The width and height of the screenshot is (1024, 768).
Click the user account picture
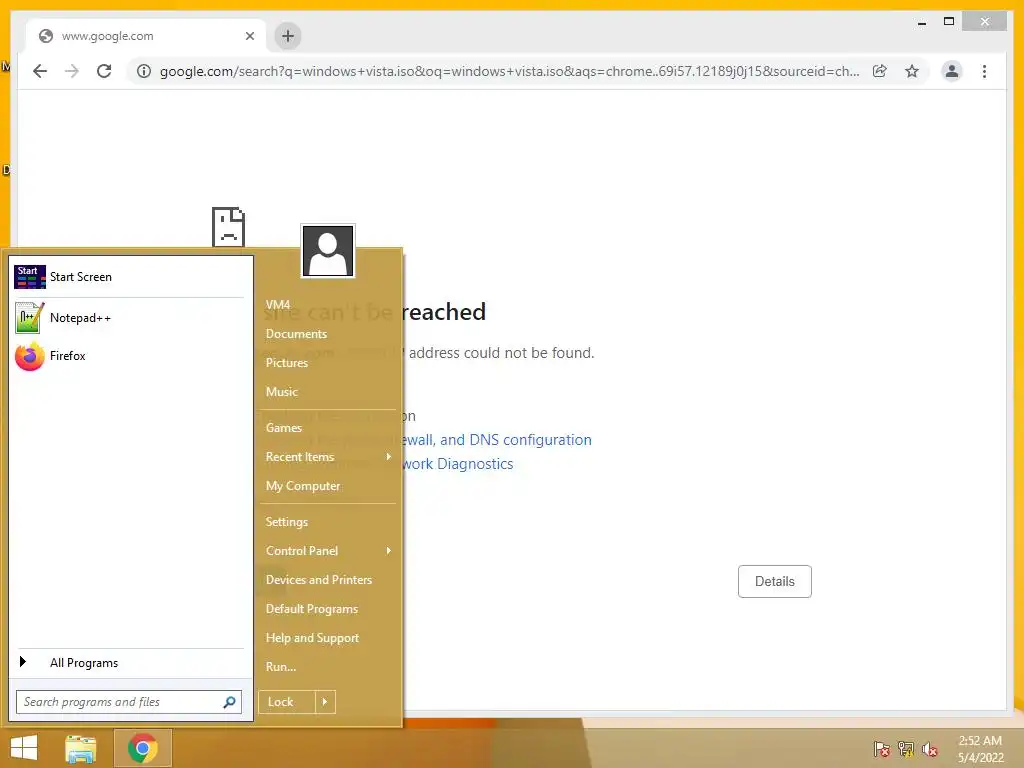(328, 251)
